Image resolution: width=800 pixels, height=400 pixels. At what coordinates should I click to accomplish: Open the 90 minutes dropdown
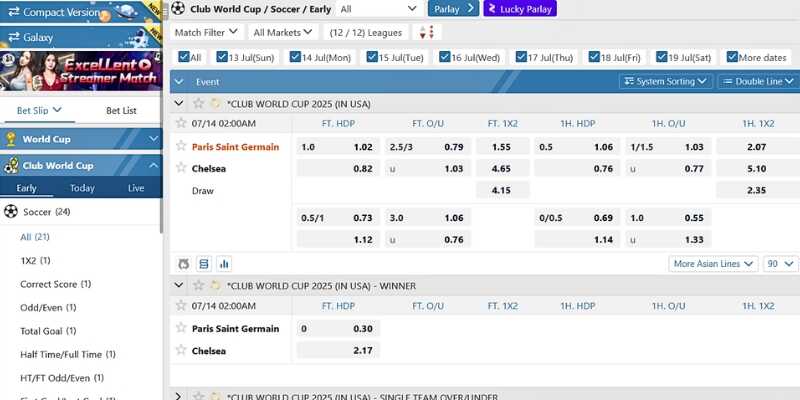tap(781, 264)
